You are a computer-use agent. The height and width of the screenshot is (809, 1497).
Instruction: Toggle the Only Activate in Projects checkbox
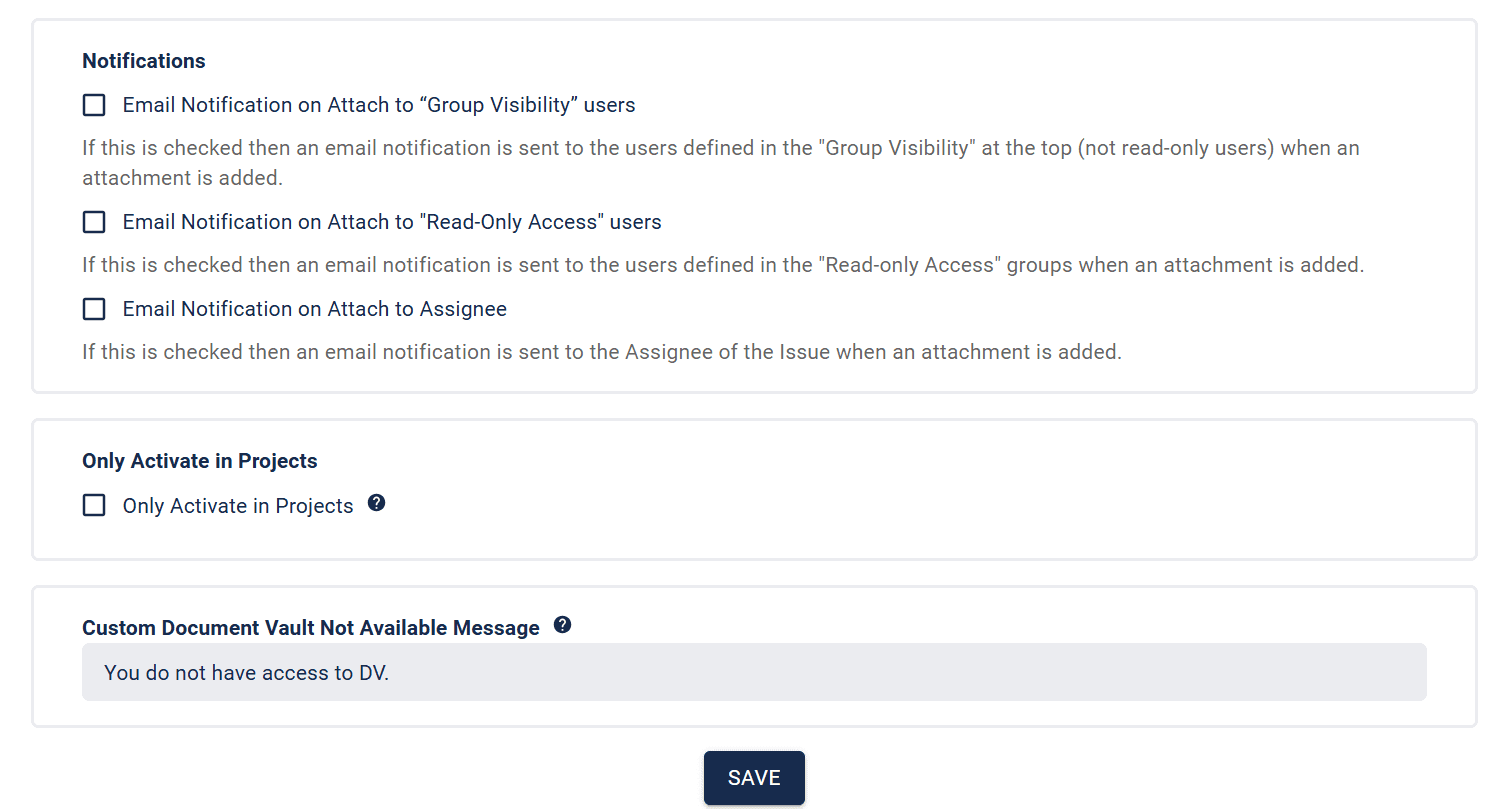point(94,505)
